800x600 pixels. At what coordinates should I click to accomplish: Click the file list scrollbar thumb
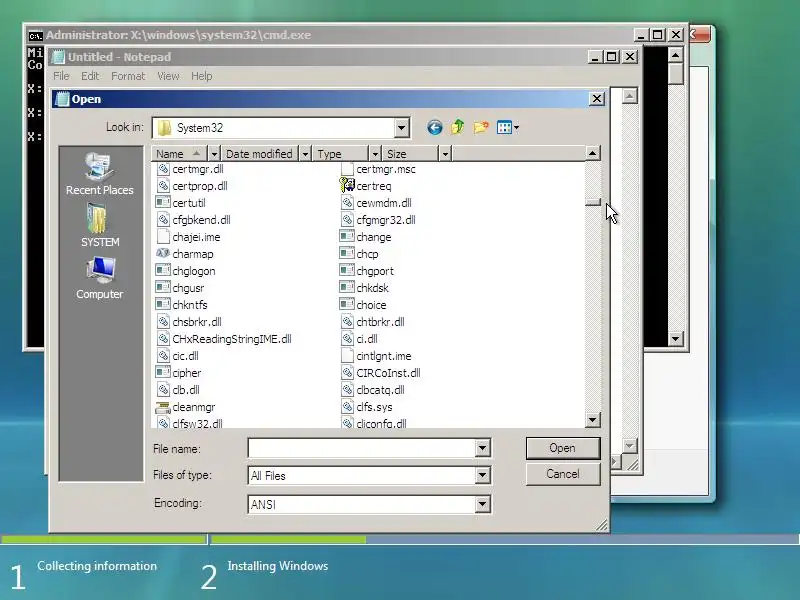592,202
